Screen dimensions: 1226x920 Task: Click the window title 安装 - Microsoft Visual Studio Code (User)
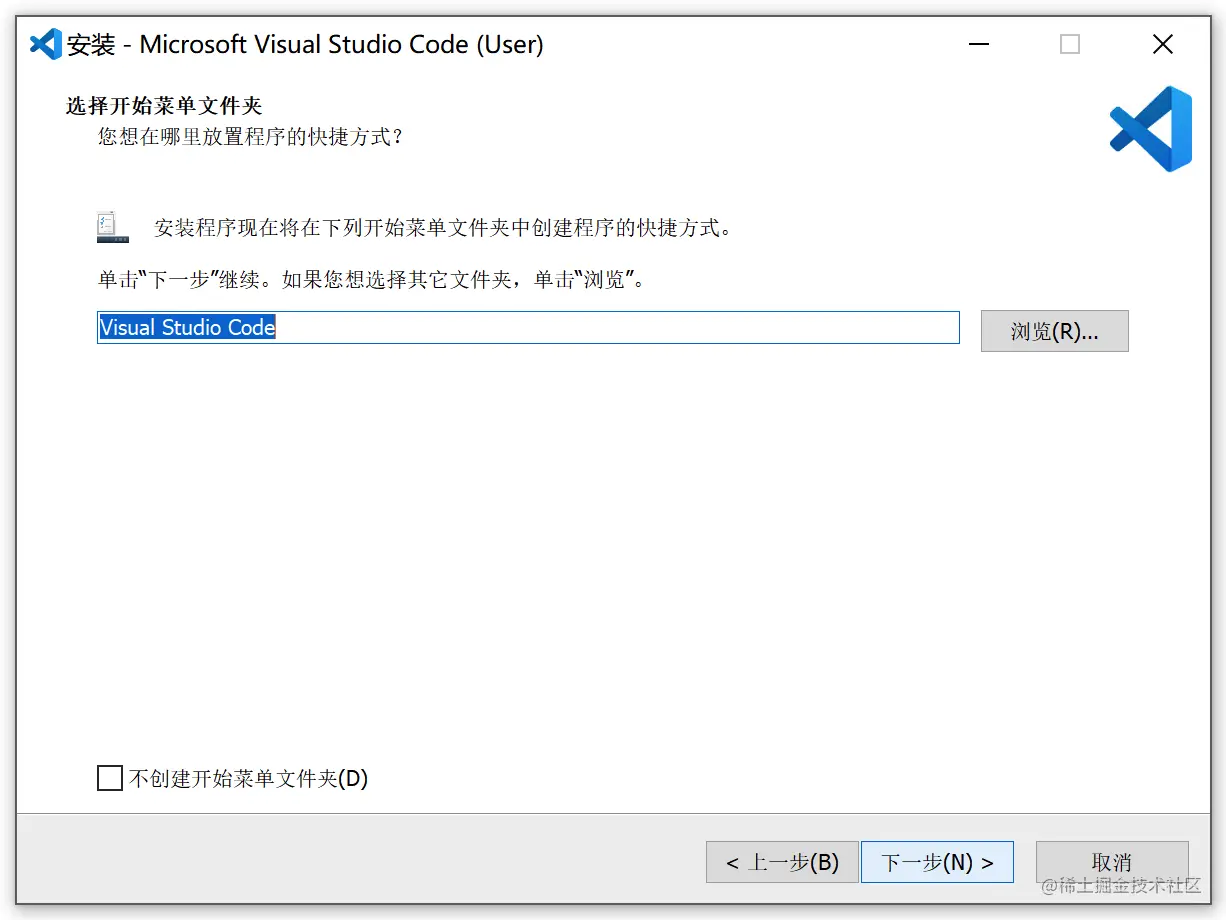pos(305,45)
